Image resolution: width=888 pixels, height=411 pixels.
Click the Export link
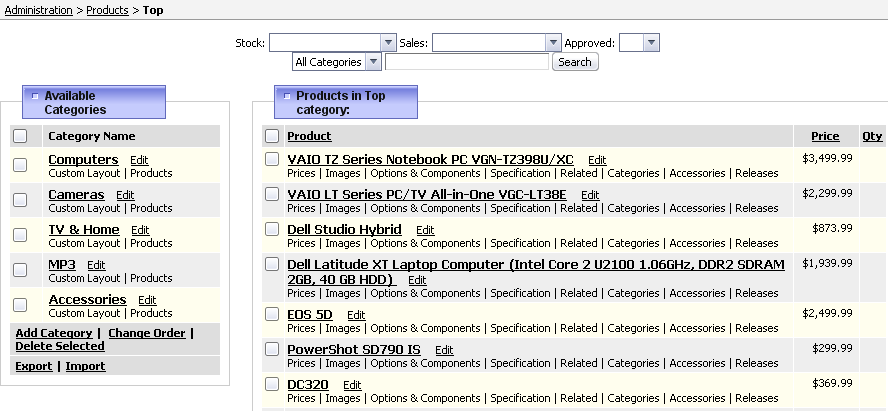[x=34, y=367]
